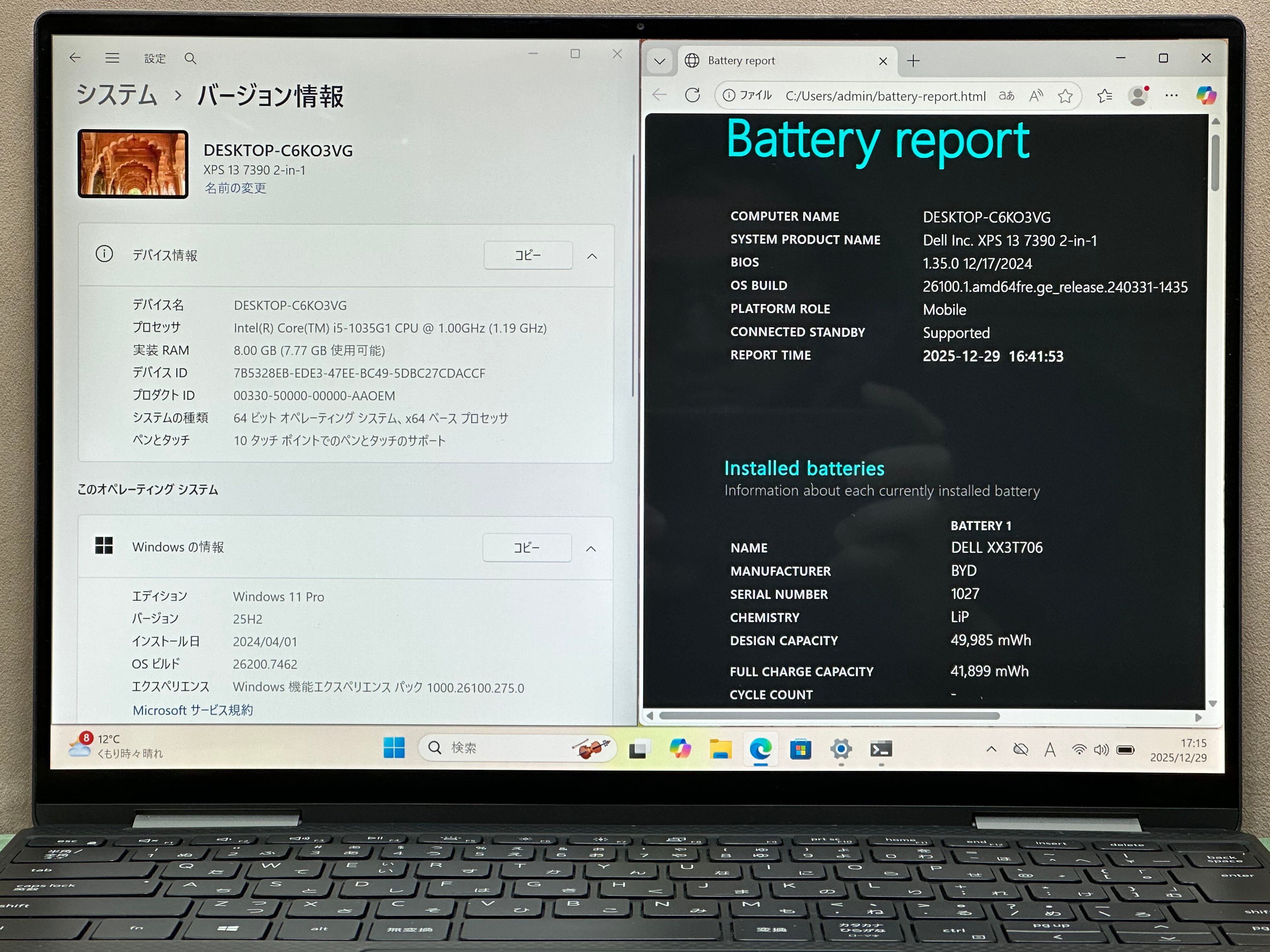The image size is (1270, 952).
Task: Open Edge settings and more menu
Action: pyautogui.click(x=1171, y=95)
